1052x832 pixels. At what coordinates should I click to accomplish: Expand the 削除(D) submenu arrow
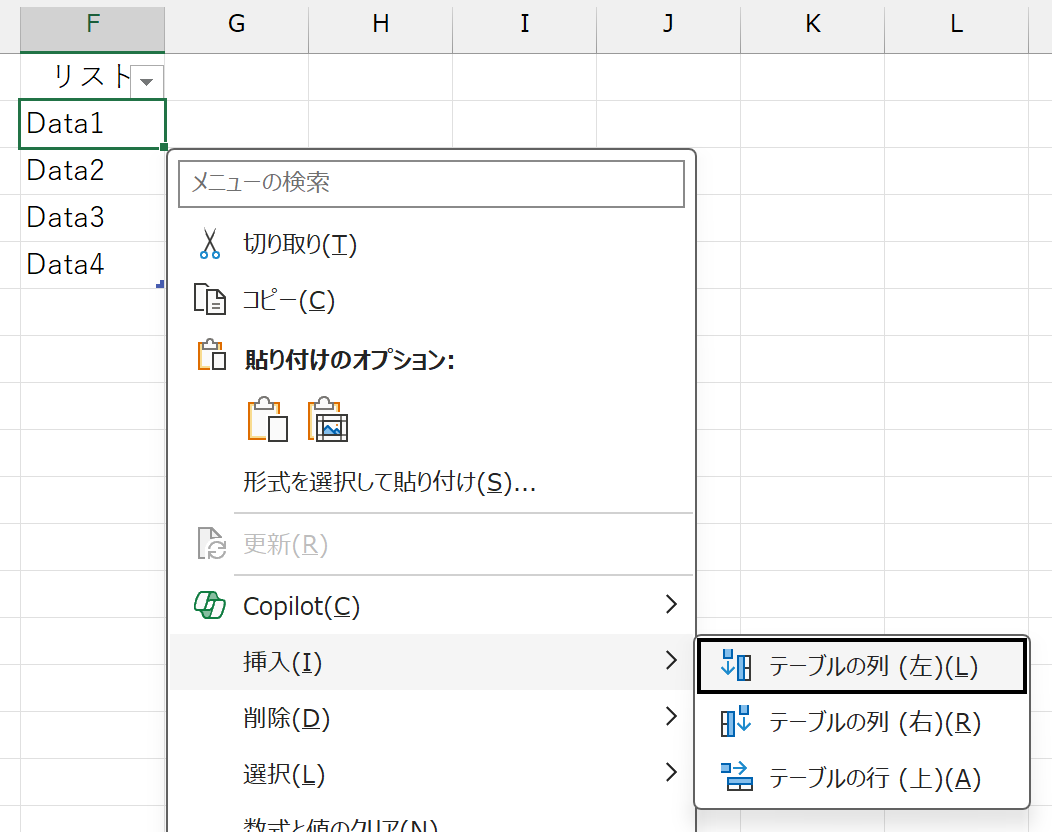pos(671,717)
